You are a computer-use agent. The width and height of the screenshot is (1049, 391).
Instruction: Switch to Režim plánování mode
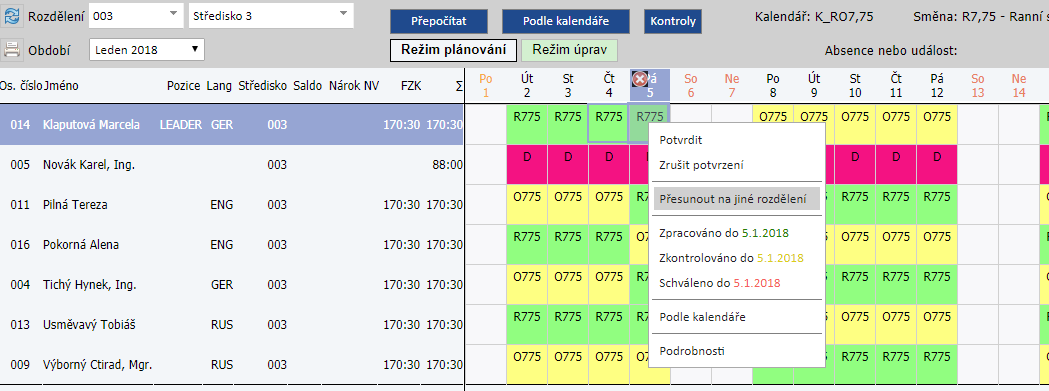point(454,50)
